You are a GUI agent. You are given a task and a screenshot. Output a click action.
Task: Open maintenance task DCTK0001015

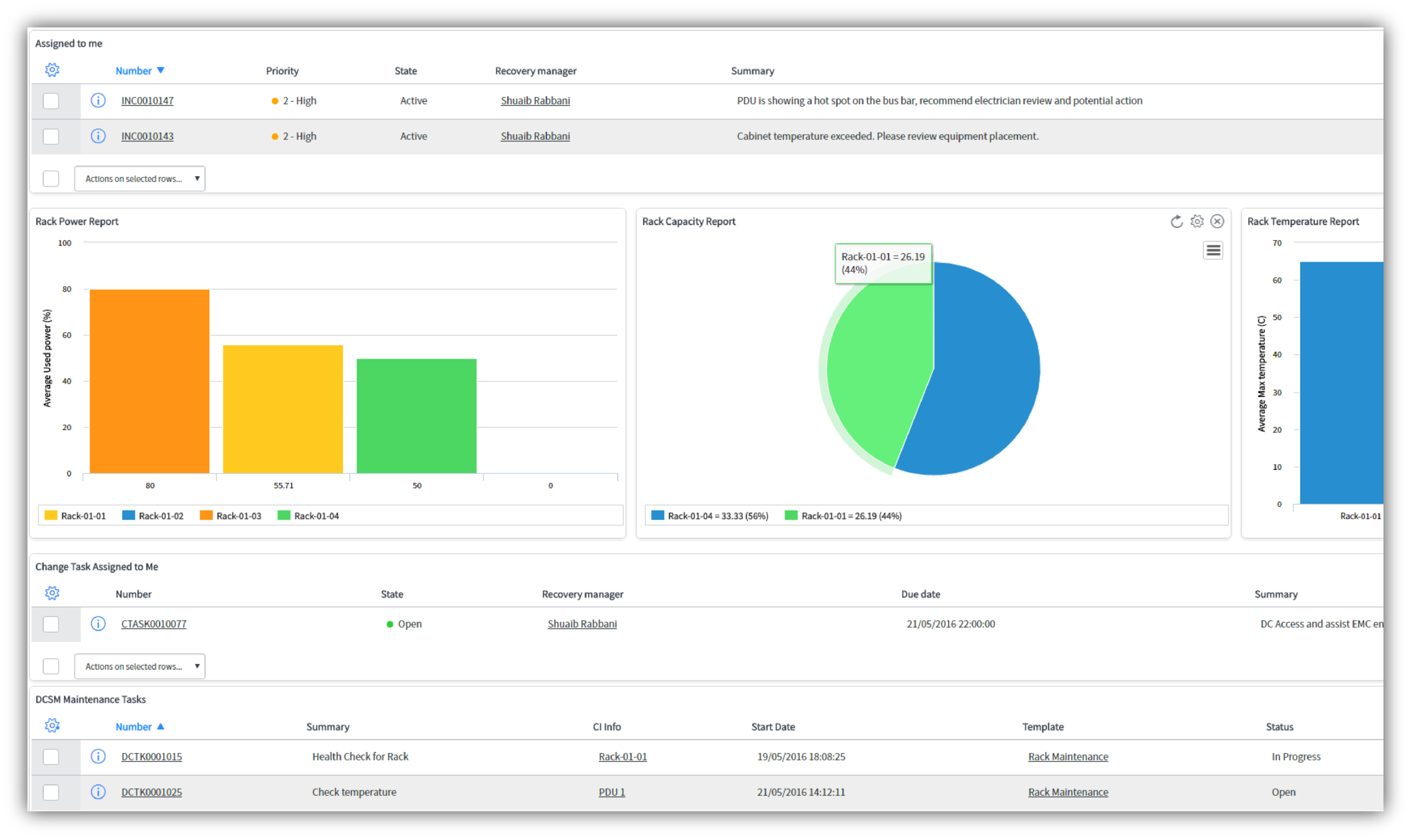click(151, 756)
